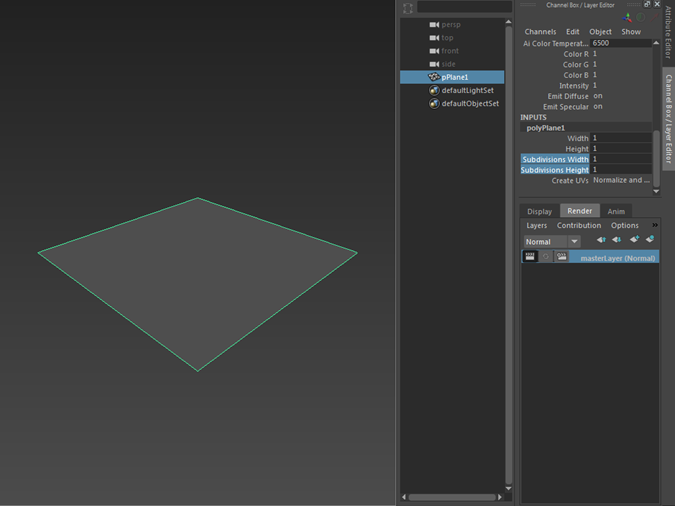Click the manipulator axes icon in Channel Box
675x506 pixels.
coord(627,18)
